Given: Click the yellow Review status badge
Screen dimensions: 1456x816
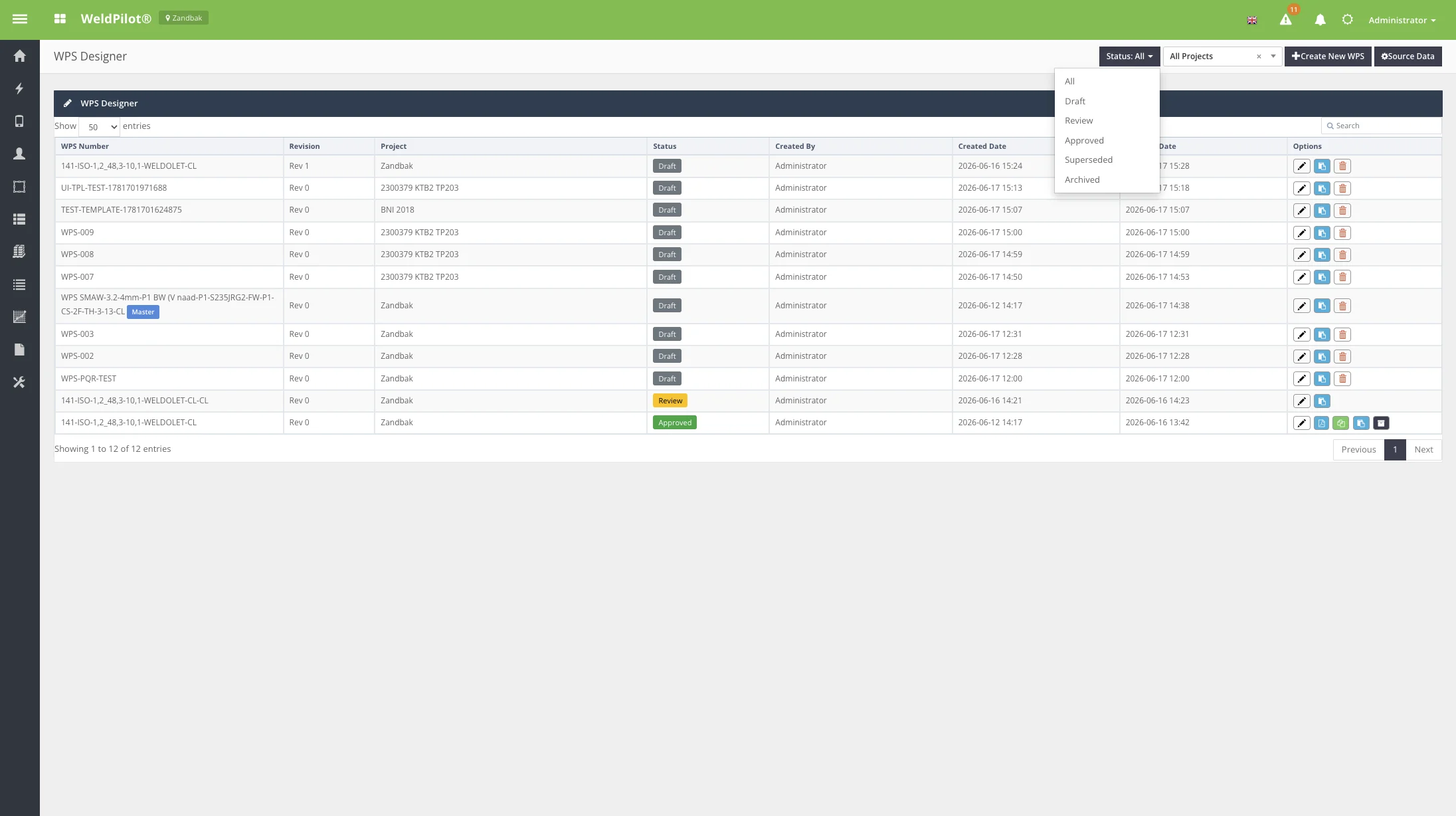Looking at the screenshot, I should 670,401.
